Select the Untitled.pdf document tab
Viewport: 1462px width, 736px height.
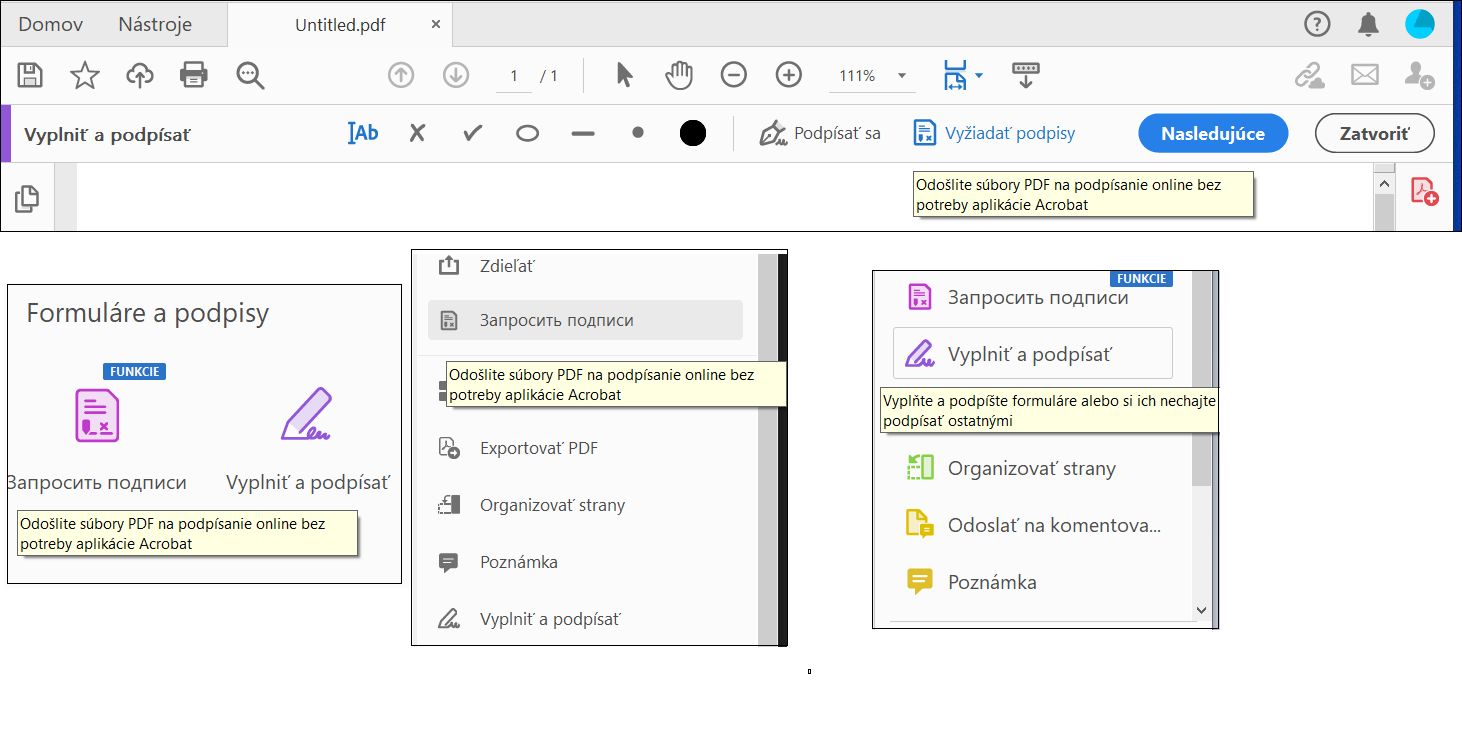click(x=340, y=25)
